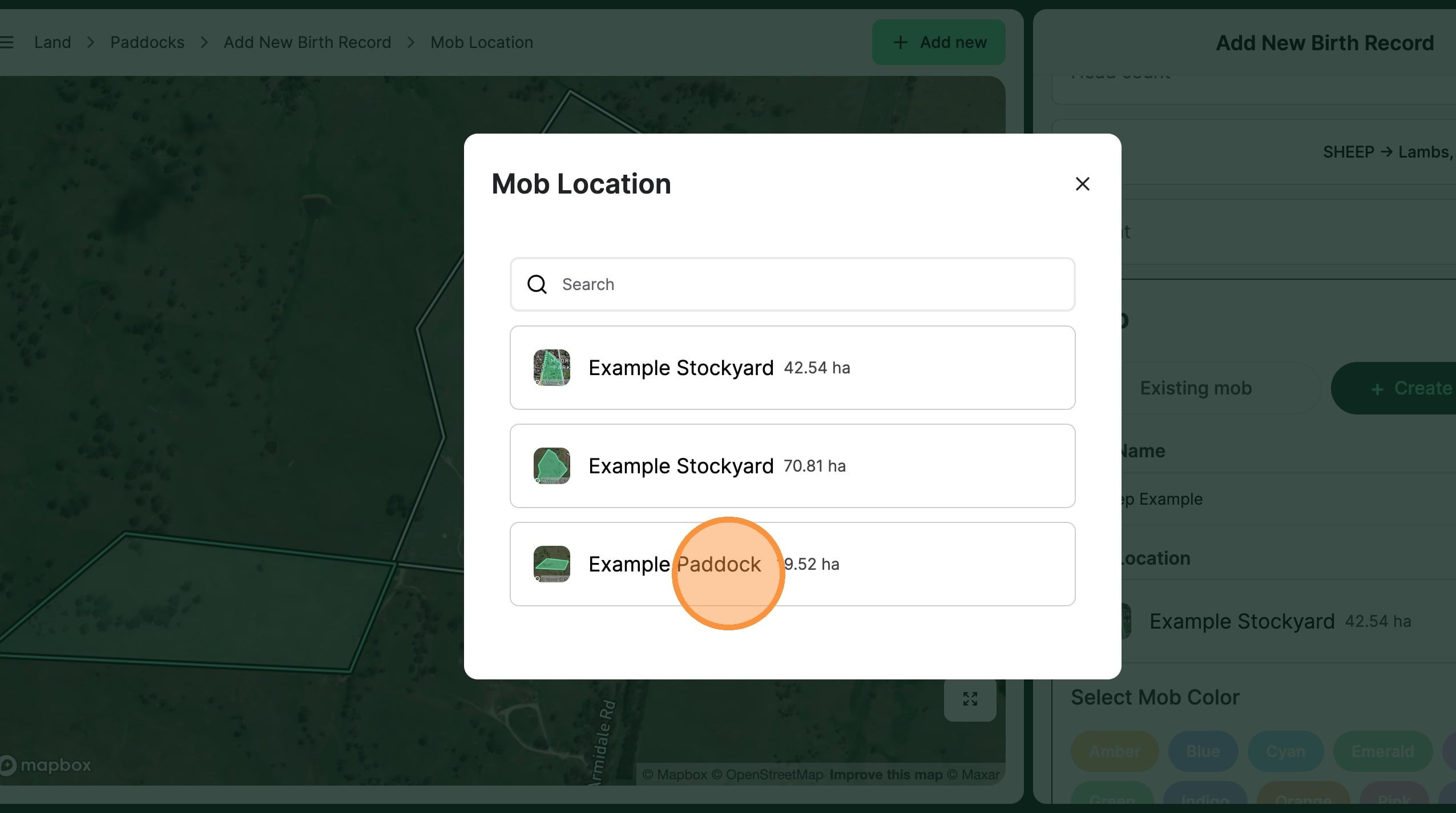The width and height of the screenshot is (1456, 813).
Task: Click the search magnifier icon
Action: click(x=537, y=284)
